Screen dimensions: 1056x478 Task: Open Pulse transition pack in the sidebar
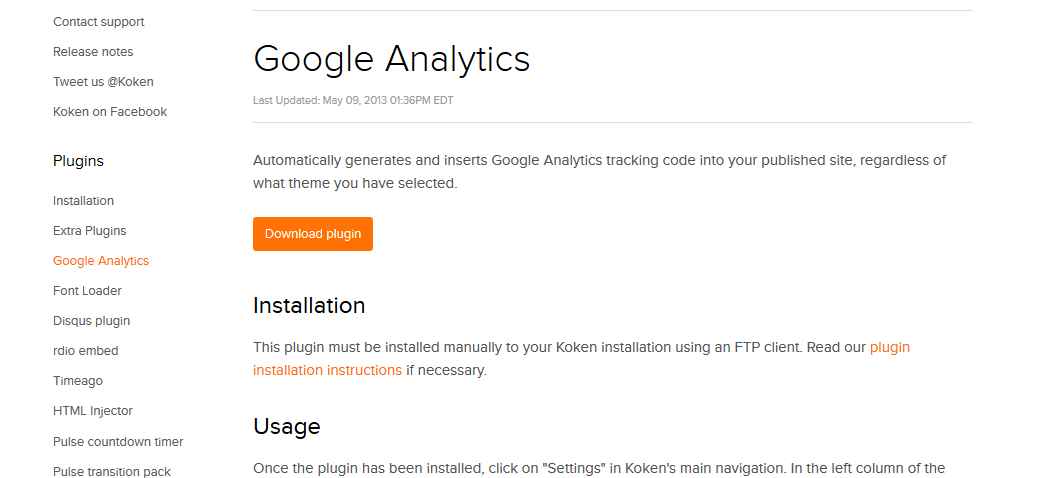point(112,472)
